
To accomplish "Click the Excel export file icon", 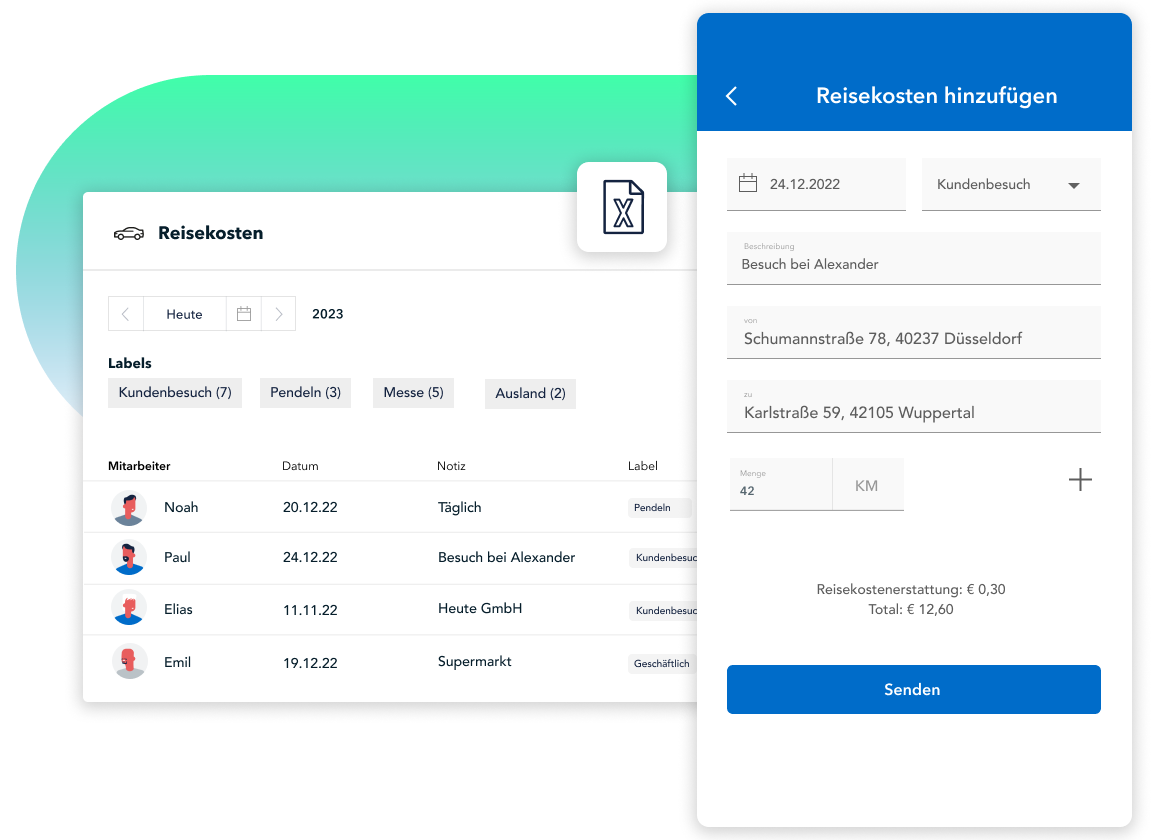I will click(x=622, y=207).
